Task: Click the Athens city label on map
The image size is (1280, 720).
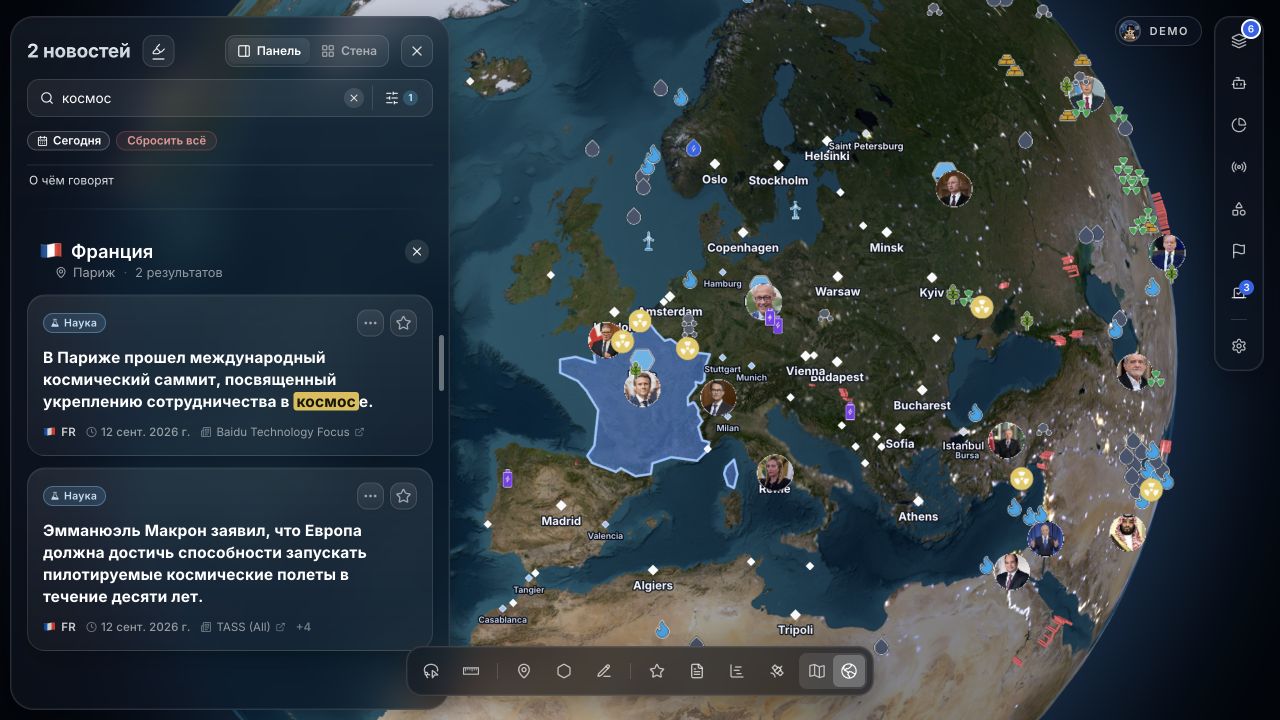Action: coord(918,517)
